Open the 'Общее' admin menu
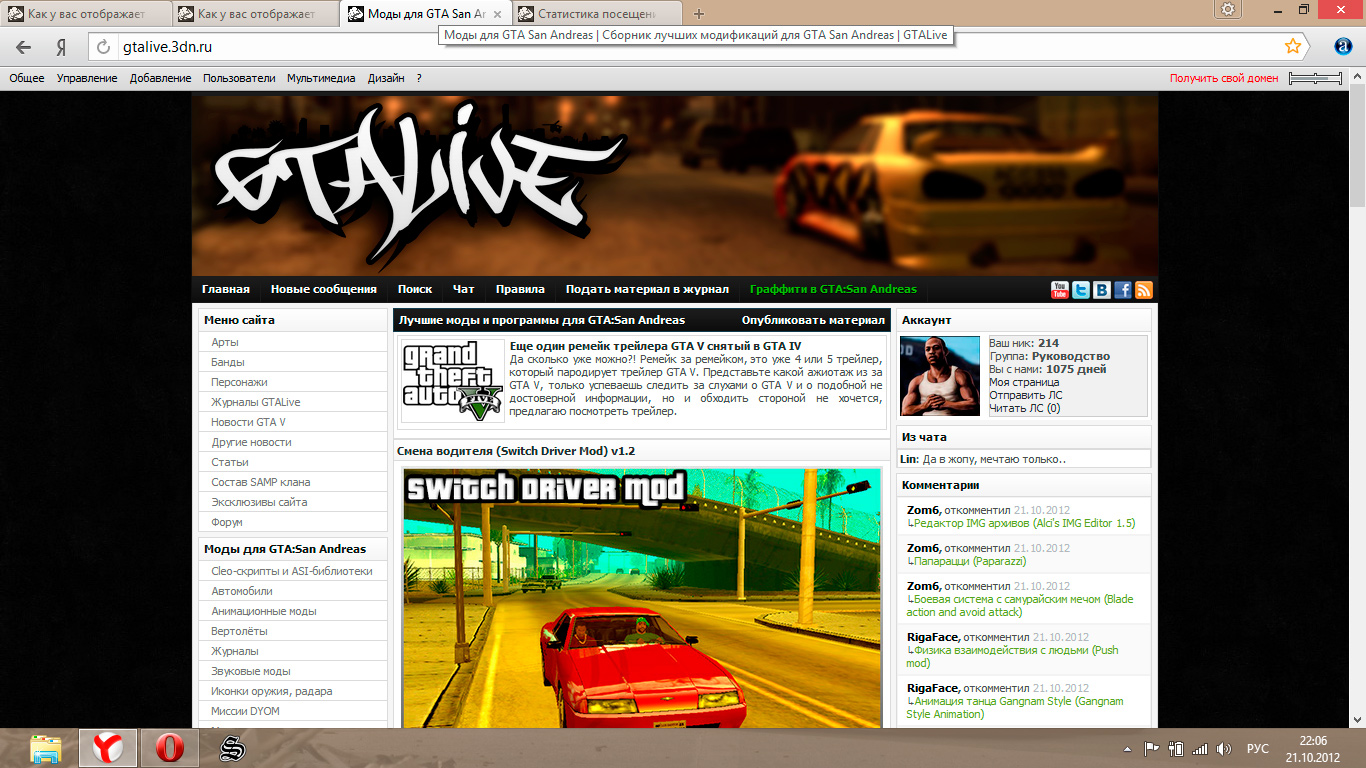 (x=27, y=78)
